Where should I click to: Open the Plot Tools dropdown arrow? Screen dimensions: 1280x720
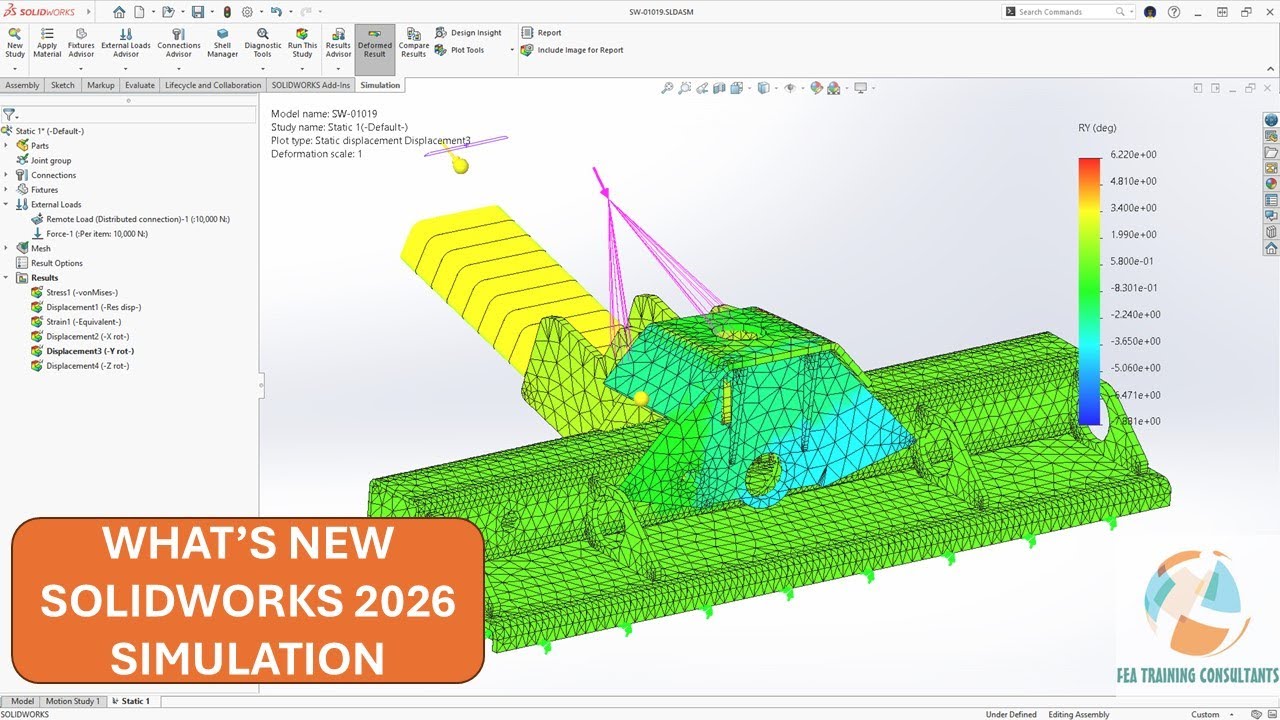point(512,50)
